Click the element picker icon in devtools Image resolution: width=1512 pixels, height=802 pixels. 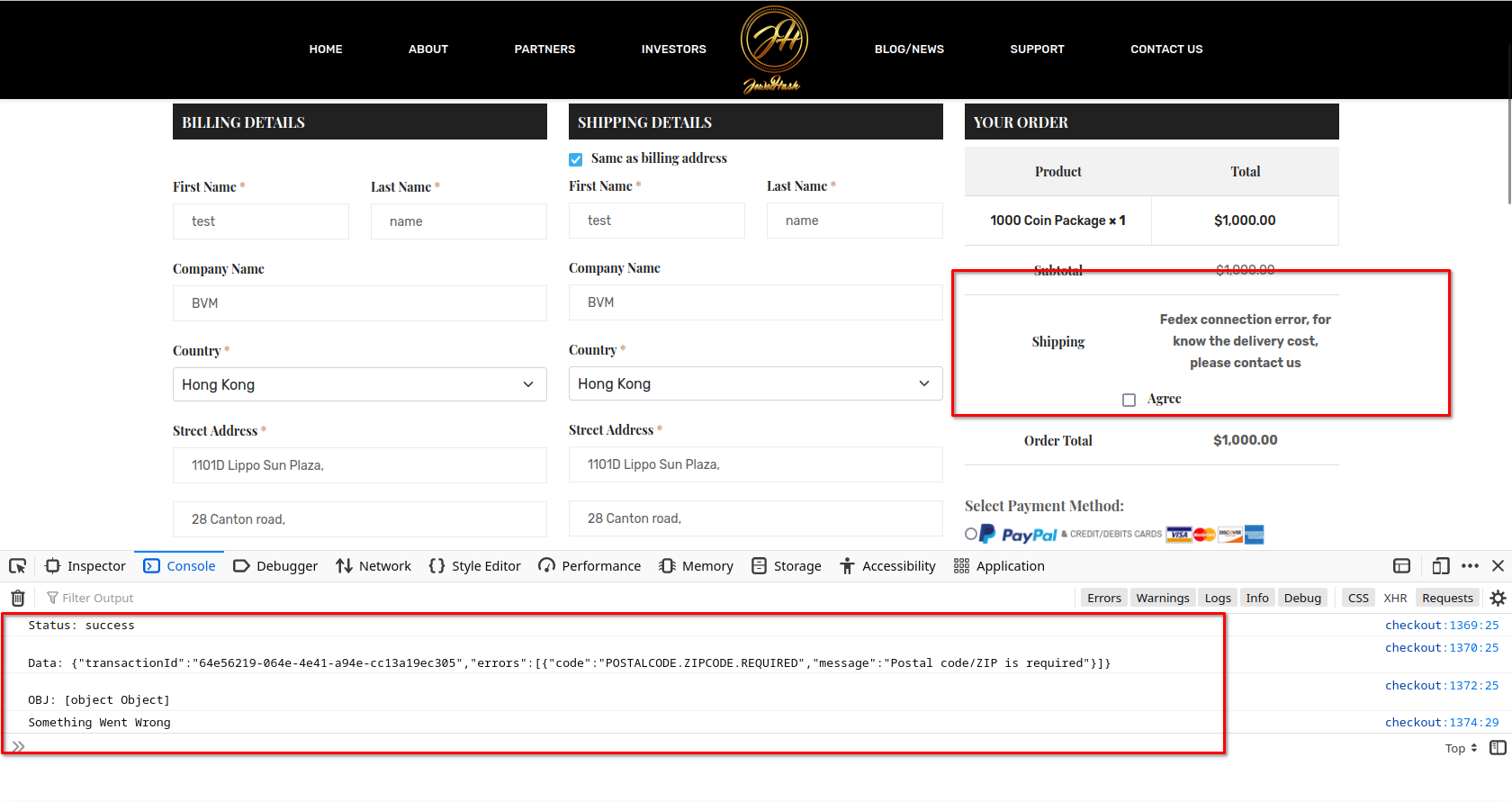17,566
